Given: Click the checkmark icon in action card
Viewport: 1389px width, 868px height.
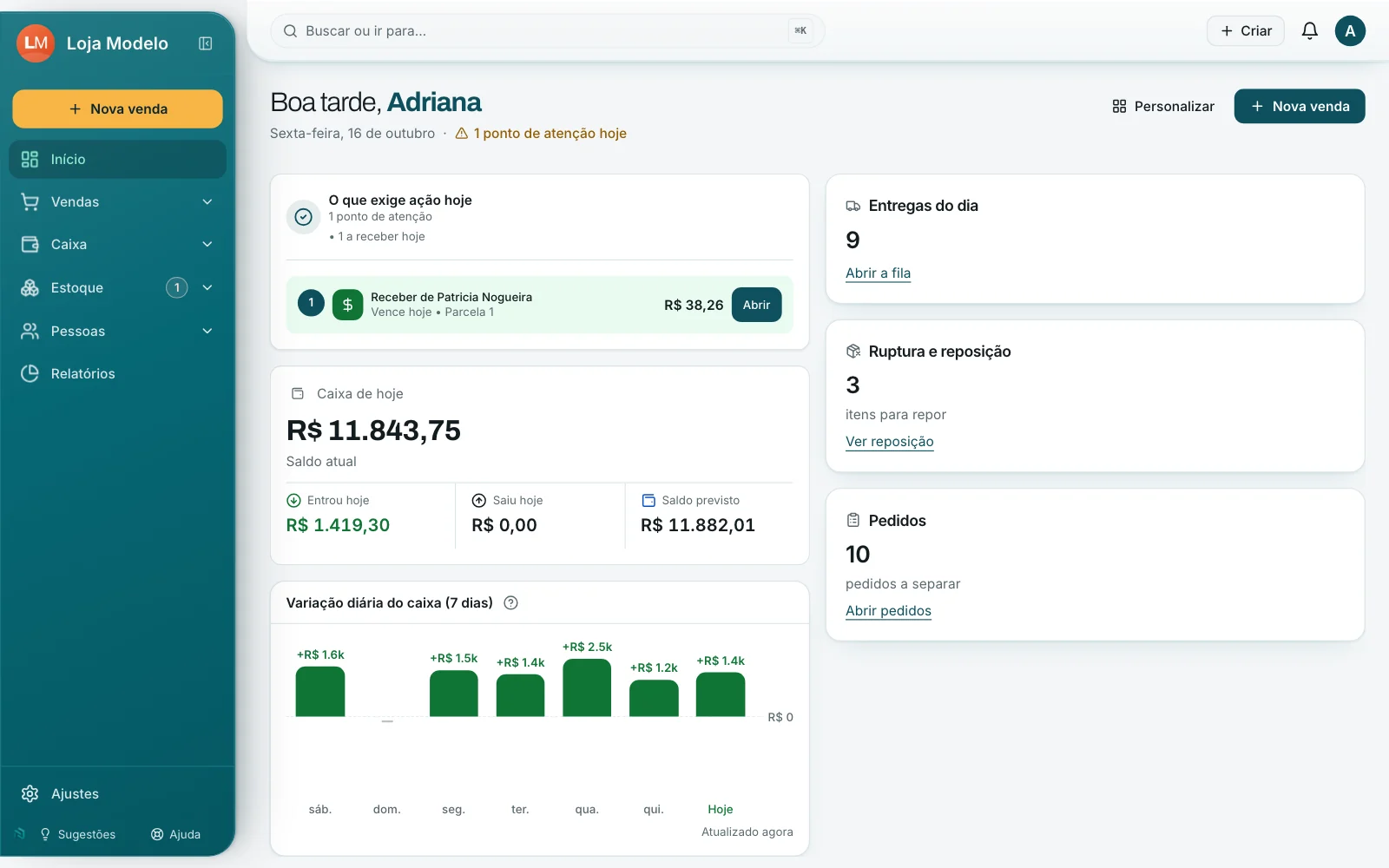Looking at the screenshot, I should (x=304, y=217).
